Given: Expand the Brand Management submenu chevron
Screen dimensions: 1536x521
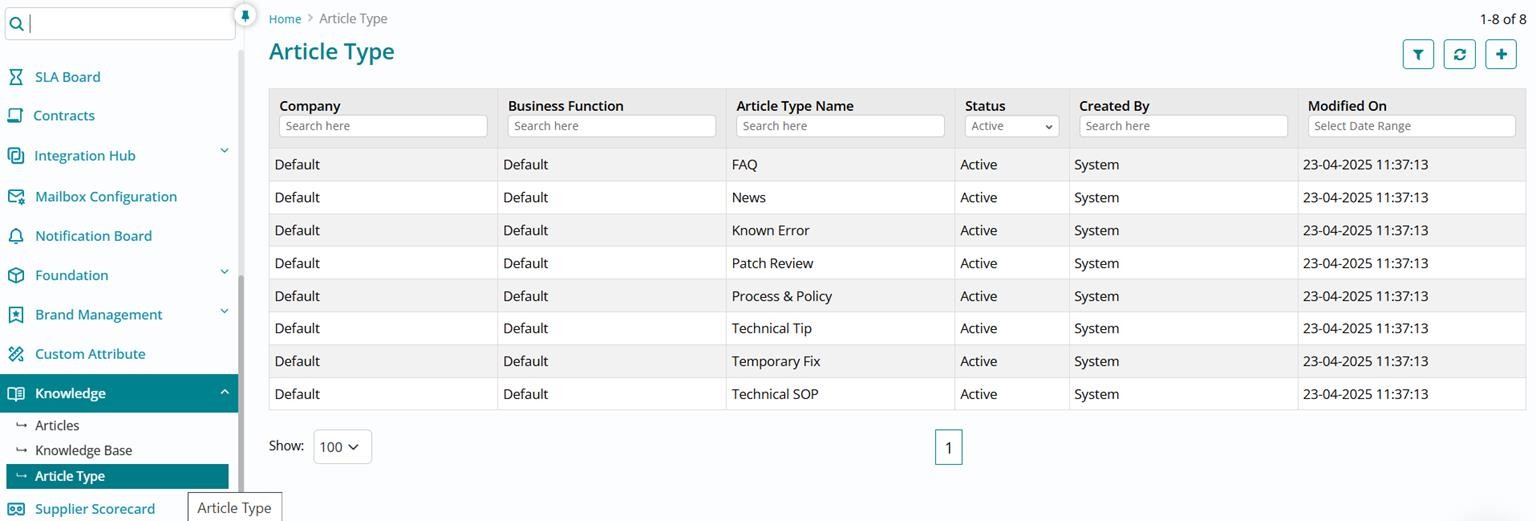Looking at the screenshot, I should pos(224,311).
